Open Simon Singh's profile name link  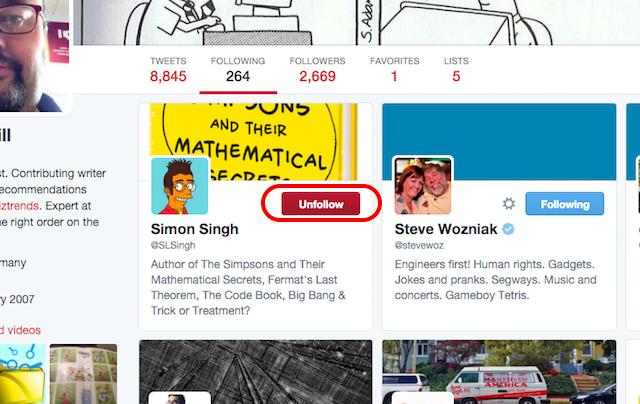tap(194, 229)
